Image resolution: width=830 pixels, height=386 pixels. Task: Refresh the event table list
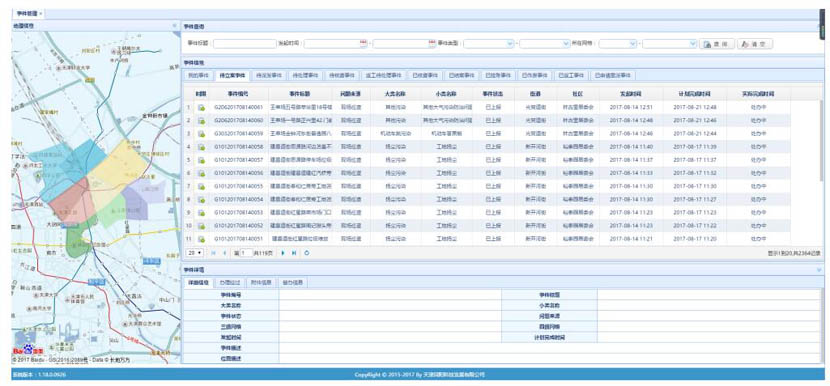[x=307, y=253]
